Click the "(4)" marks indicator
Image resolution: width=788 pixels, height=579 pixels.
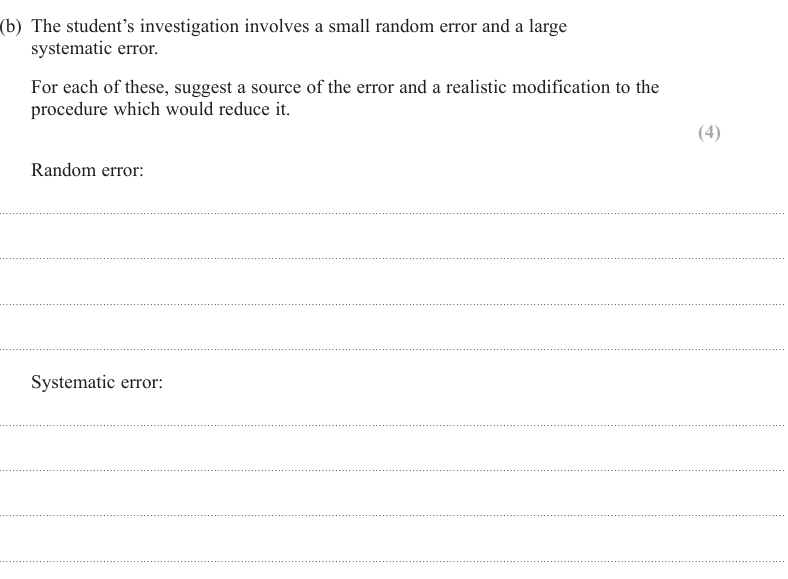708,133
